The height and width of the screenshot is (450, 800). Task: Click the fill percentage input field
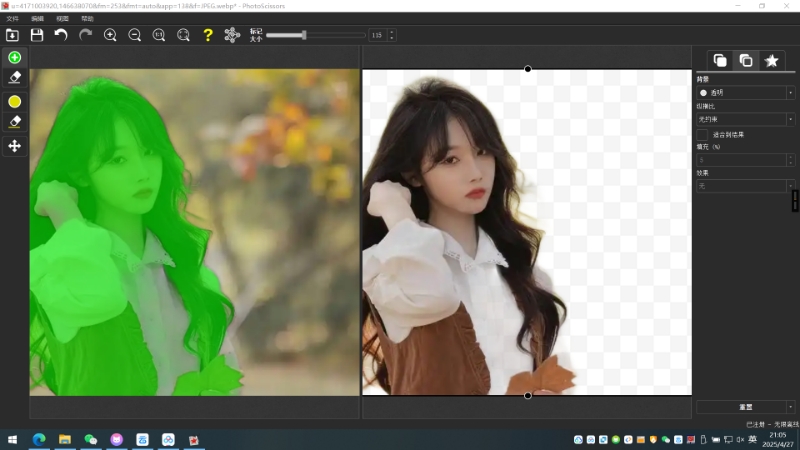click(x=741, y=160)
